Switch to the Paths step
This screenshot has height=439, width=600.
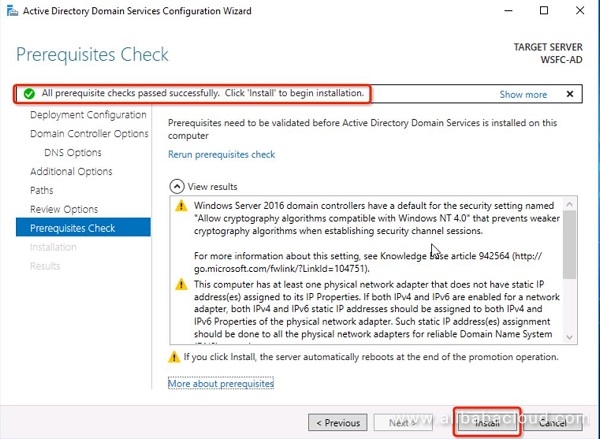(42, 190)
